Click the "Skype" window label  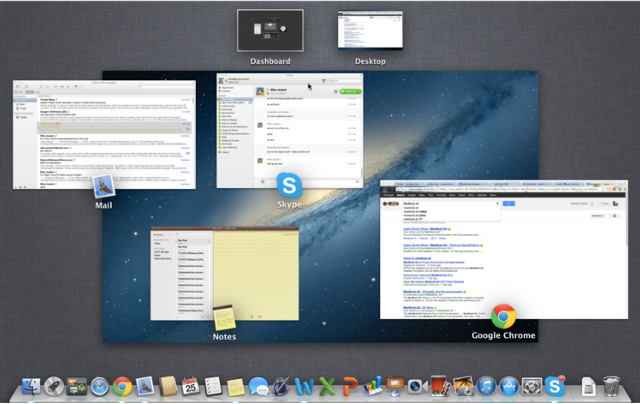[x=289, y=204]
